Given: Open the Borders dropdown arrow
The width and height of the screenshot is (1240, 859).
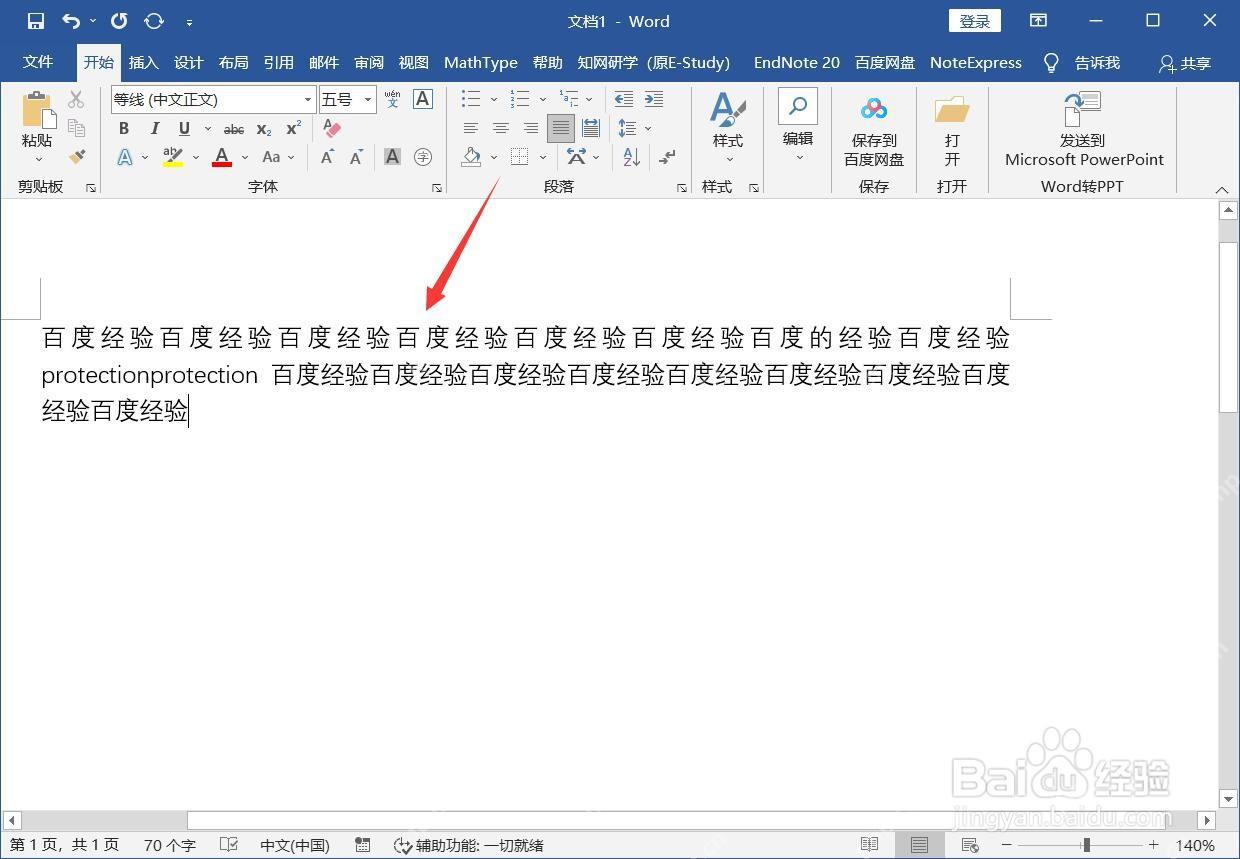Looking at the screenshot, I should click(543, 157).
